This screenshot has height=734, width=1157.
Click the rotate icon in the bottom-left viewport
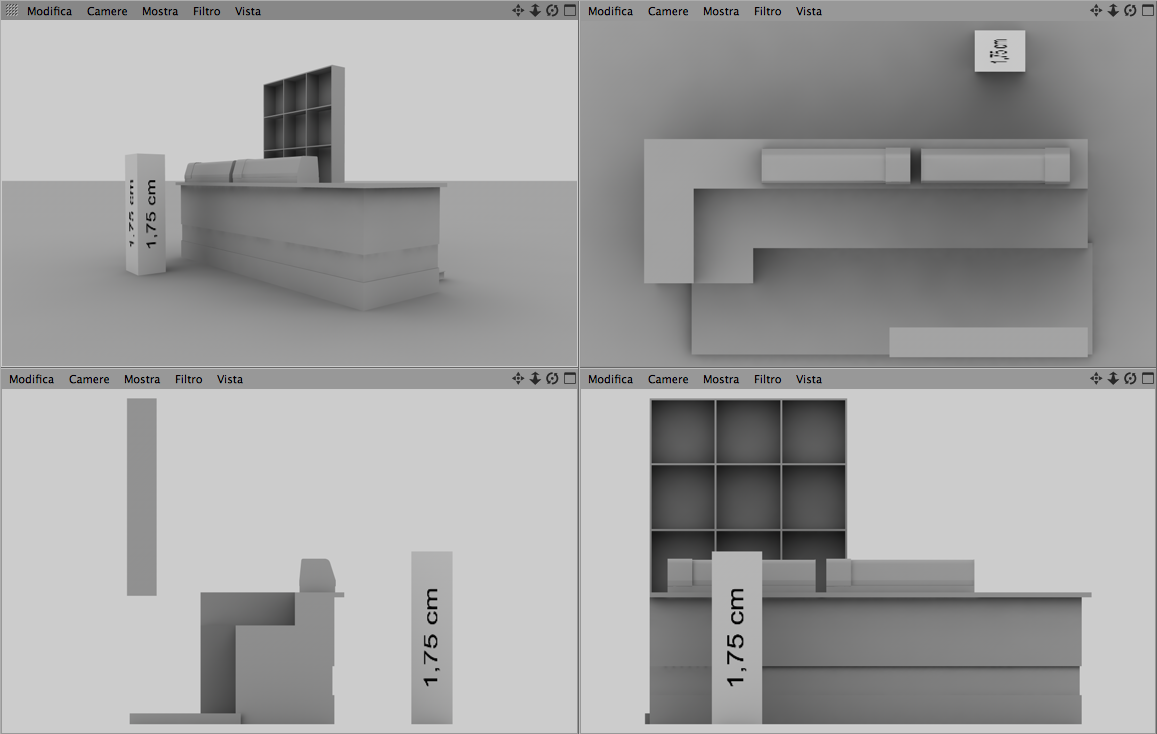[552, 378]
